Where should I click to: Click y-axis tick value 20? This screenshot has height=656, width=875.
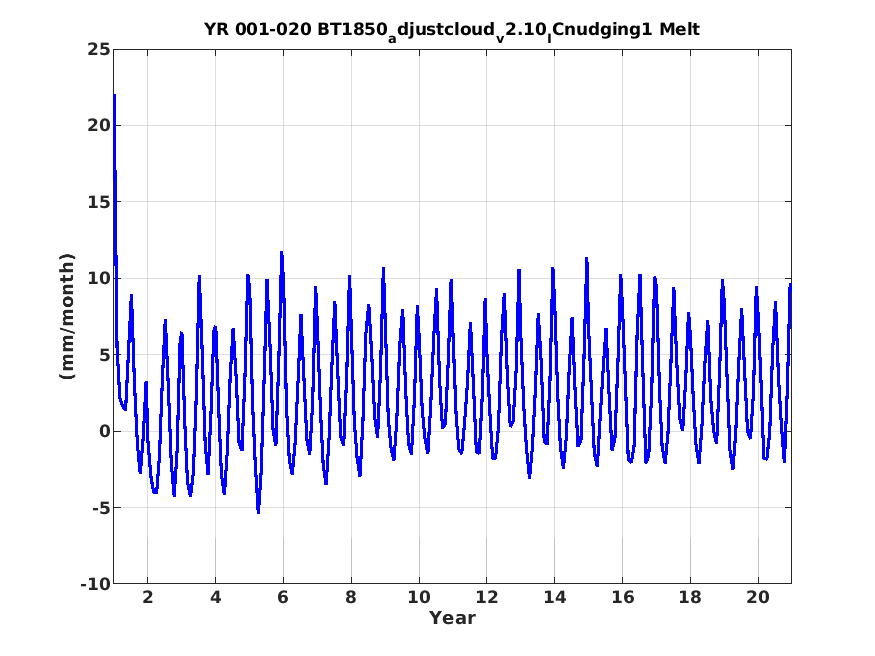pyautogui.click(x=99, y=126)
